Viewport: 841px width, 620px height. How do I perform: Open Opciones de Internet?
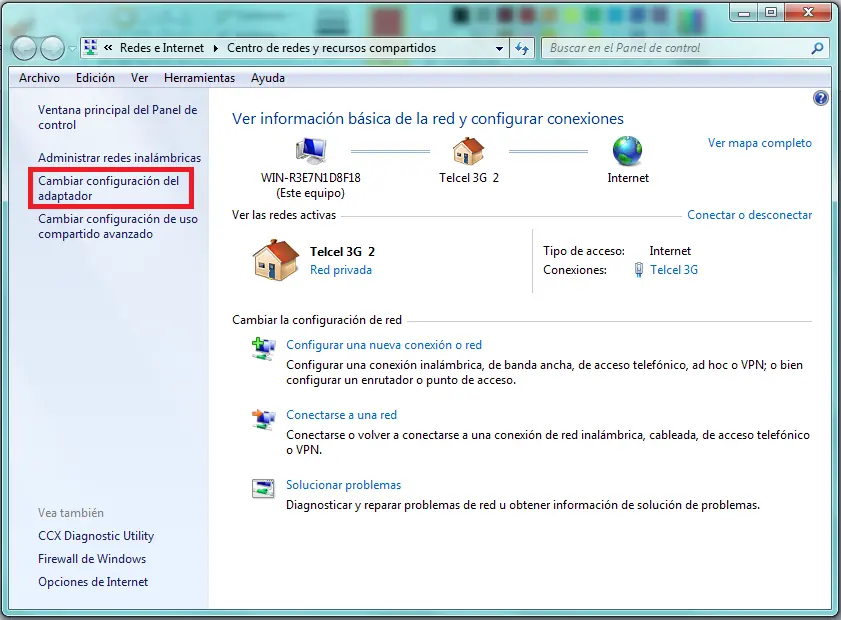(x=93, y=582)
